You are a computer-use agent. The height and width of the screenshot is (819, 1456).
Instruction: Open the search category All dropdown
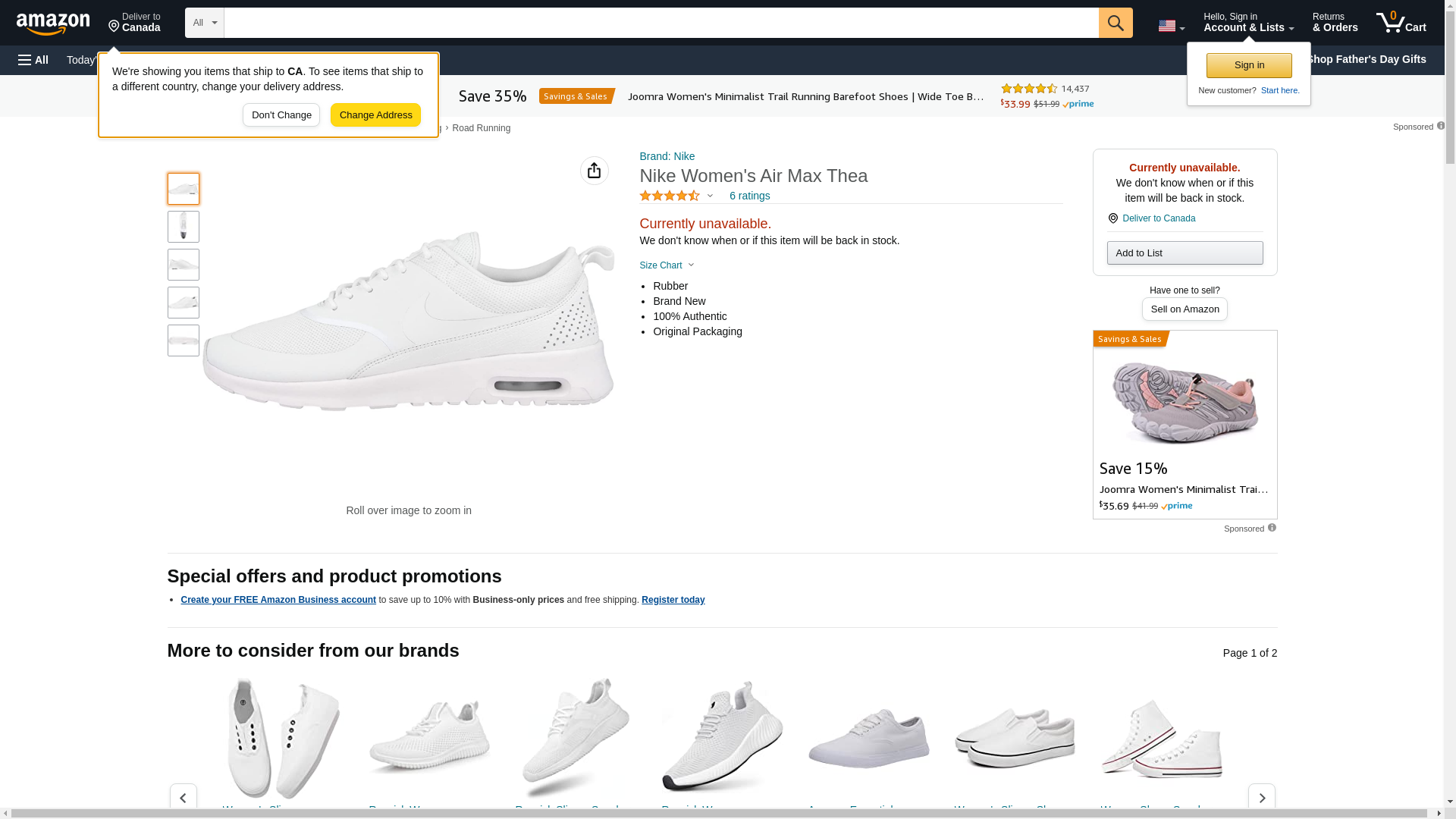205,23
